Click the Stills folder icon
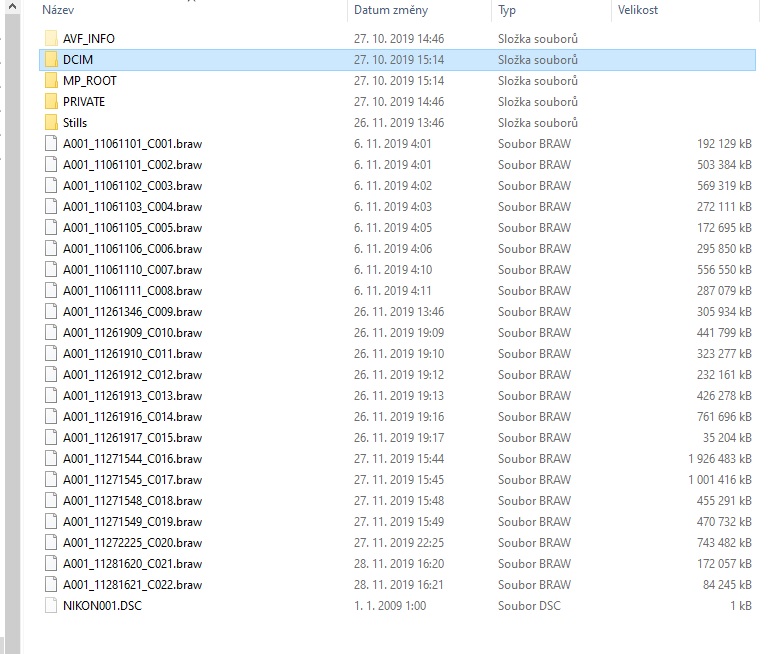 point(51,123)
